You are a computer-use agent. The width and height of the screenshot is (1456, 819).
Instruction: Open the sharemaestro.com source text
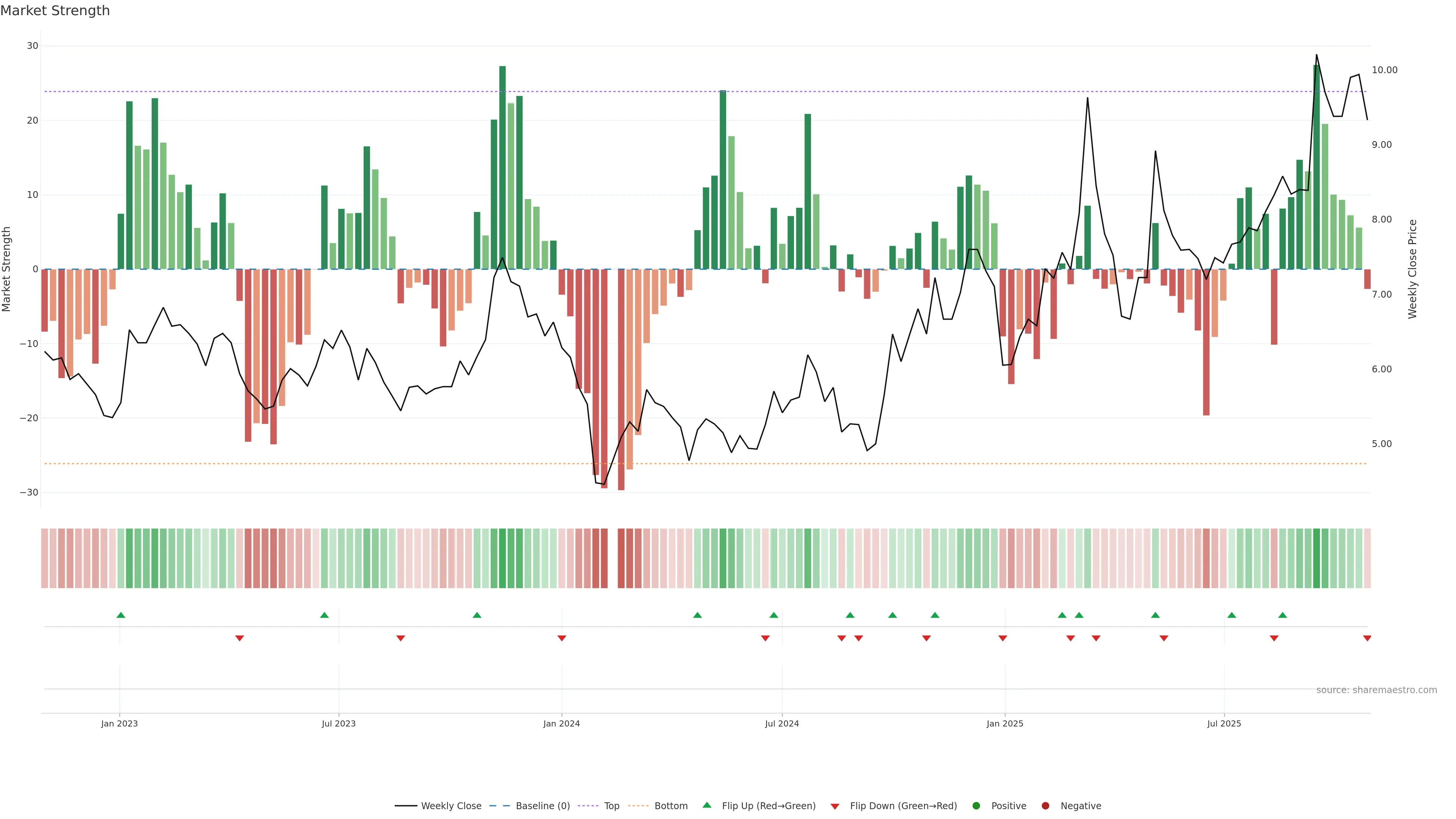1376,690
